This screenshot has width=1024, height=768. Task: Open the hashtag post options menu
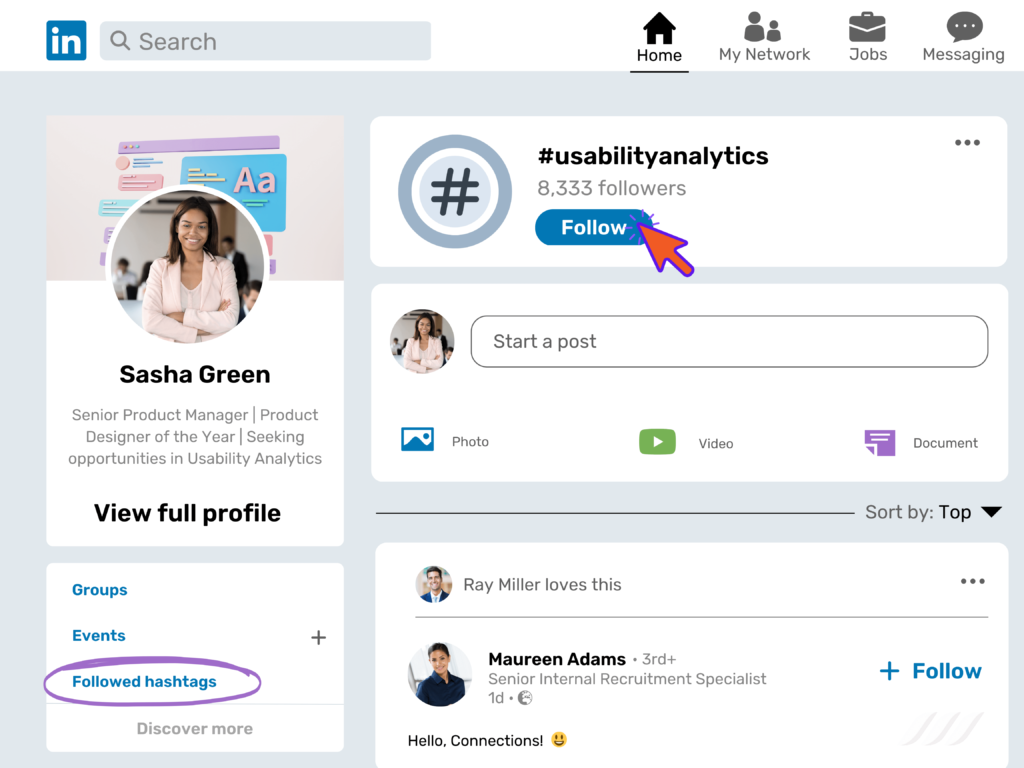[967, 142]
